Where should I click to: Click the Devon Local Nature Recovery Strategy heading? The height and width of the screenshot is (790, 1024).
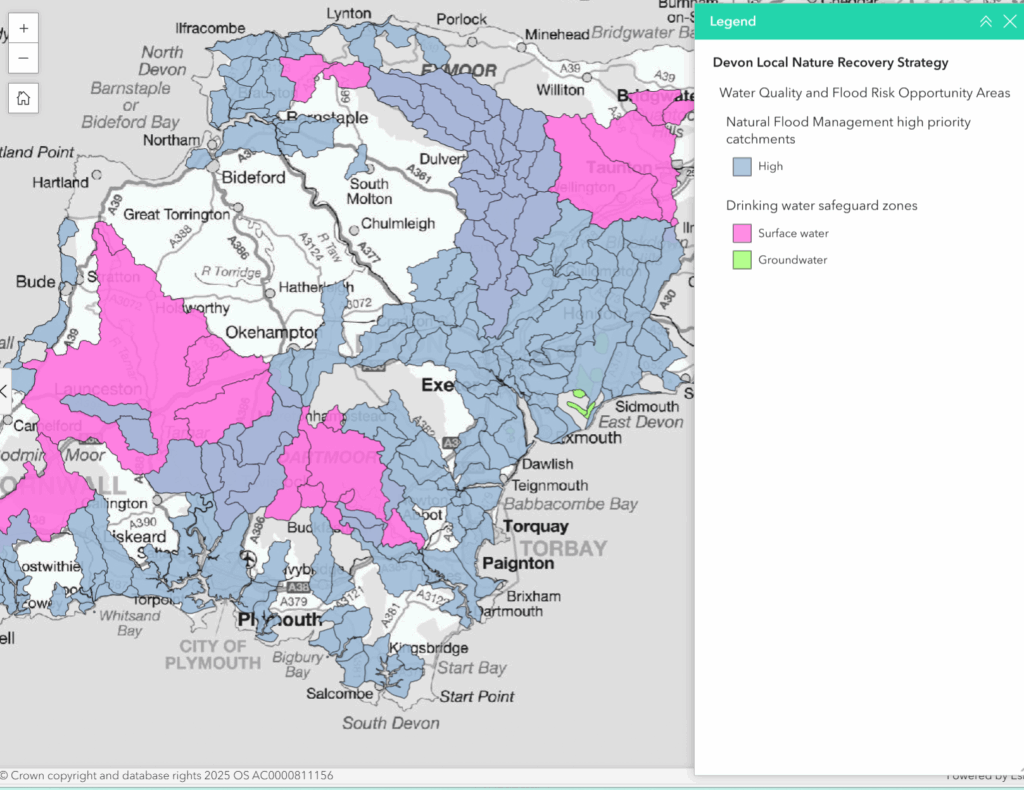[830, 63]
